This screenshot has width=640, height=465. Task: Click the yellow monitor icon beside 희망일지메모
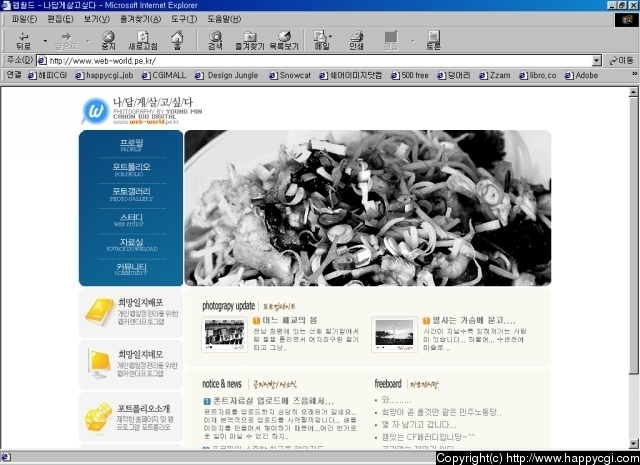pyautogui.click(x=99, y=364)
